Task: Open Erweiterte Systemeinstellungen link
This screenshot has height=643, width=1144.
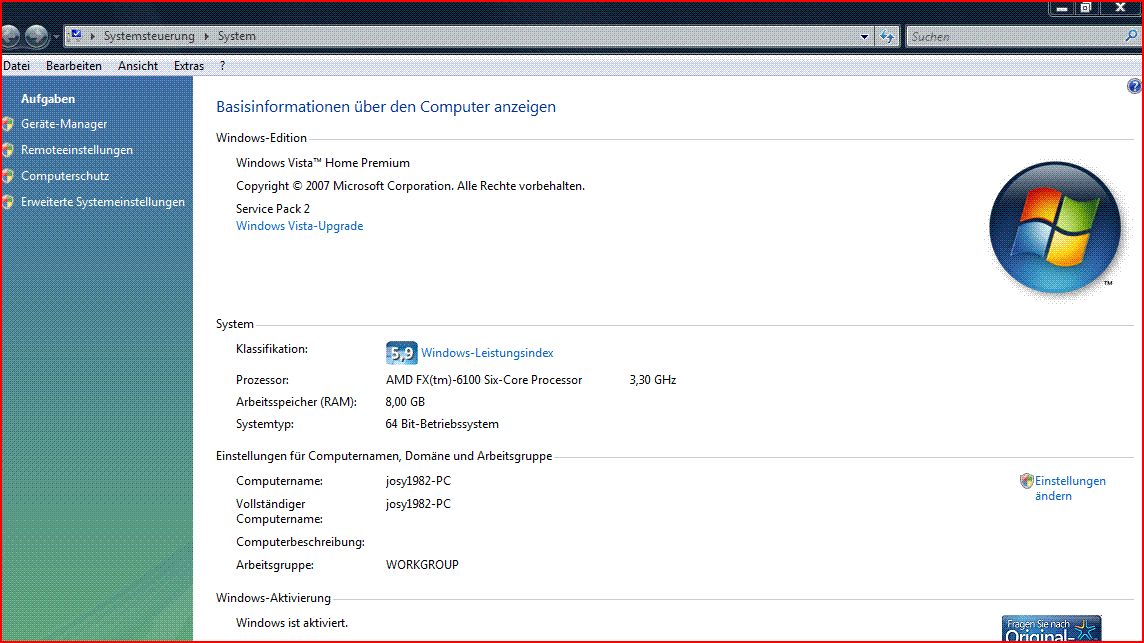Action: (x=103, y=202)
